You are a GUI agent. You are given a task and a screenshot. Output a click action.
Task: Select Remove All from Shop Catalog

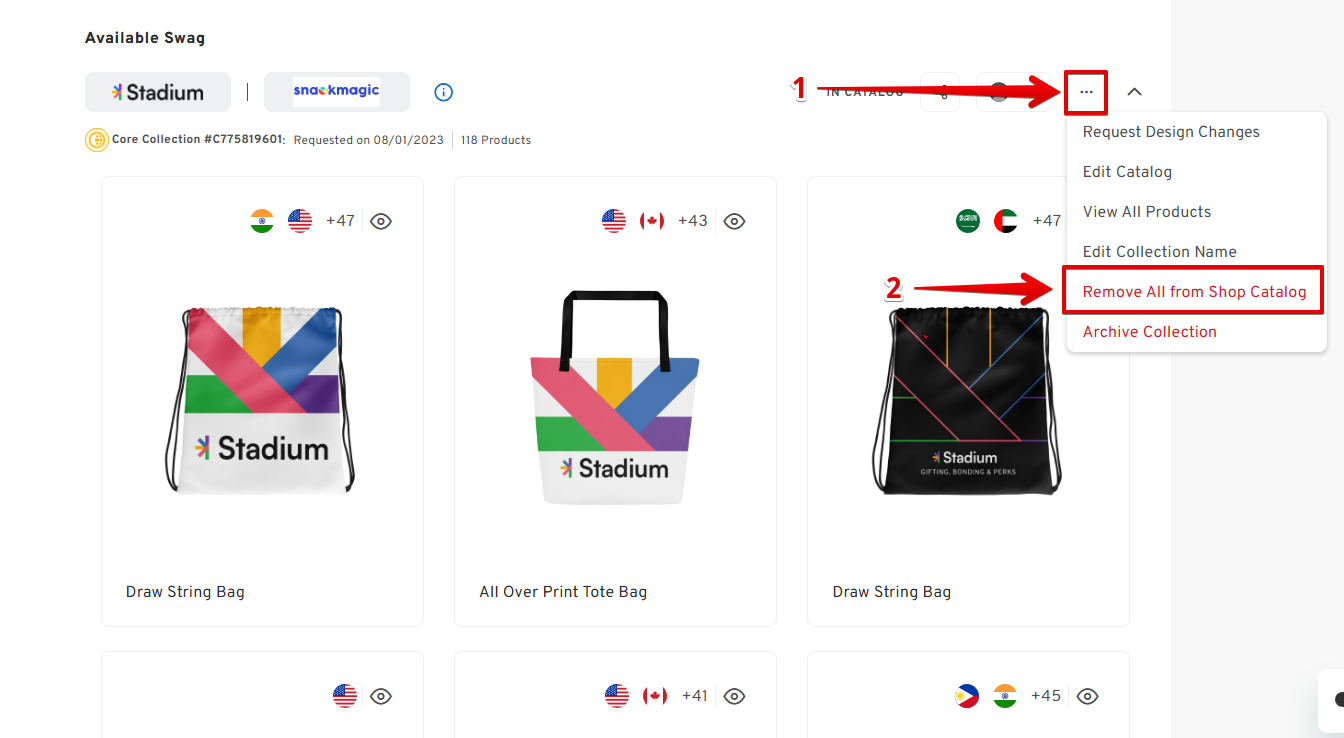[1194, 292]
